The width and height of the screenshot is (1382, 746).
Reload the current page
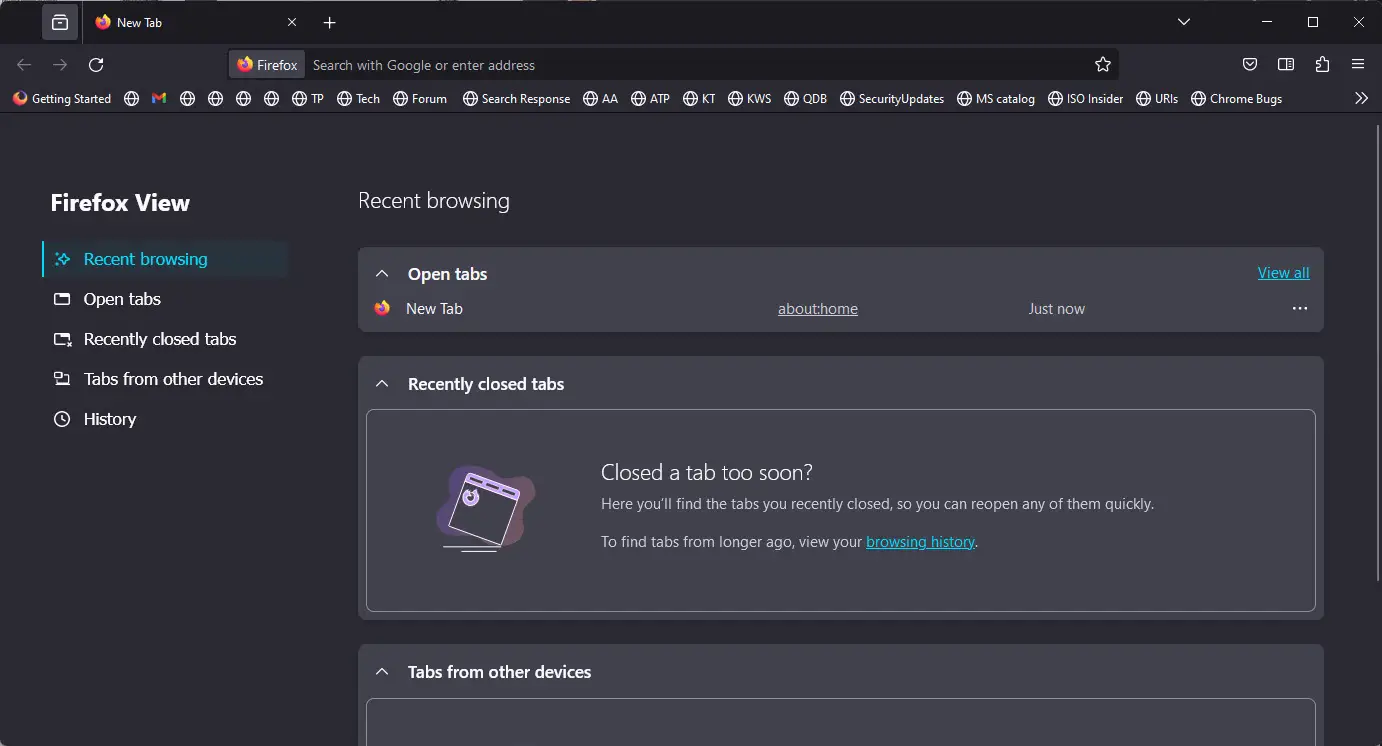coord(96,65)
